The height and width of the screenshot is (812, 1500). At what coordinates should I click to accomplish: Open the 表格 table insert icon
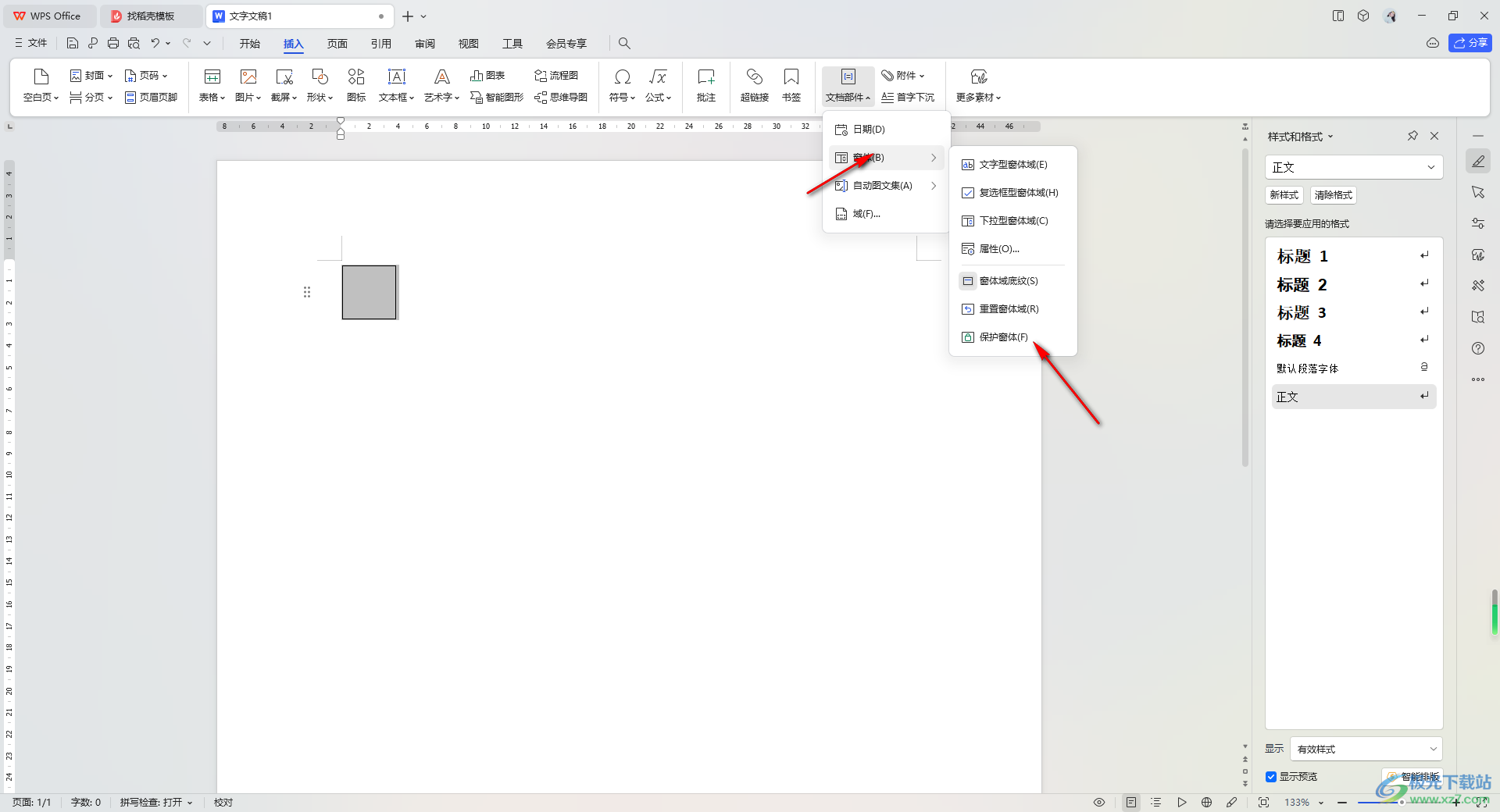[x=212, y=85]
